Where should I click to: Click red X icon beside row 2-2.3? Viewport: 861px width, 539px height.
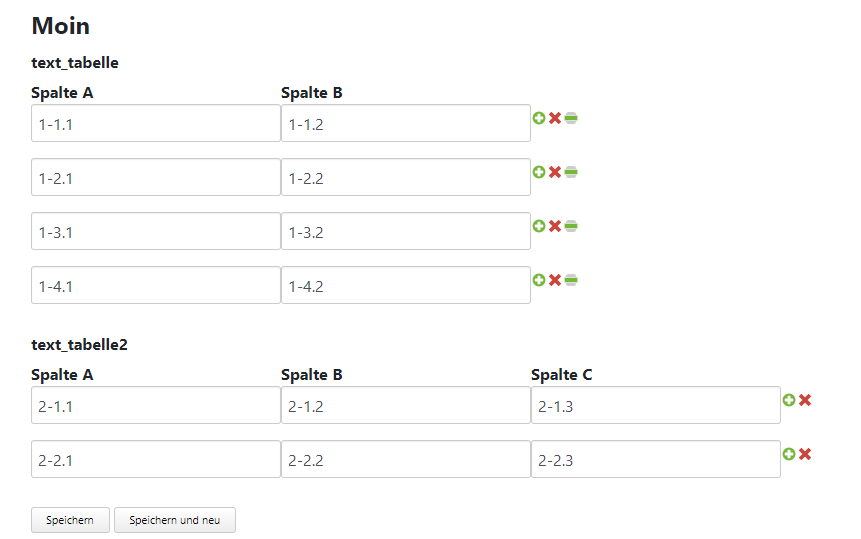point(805,454)
